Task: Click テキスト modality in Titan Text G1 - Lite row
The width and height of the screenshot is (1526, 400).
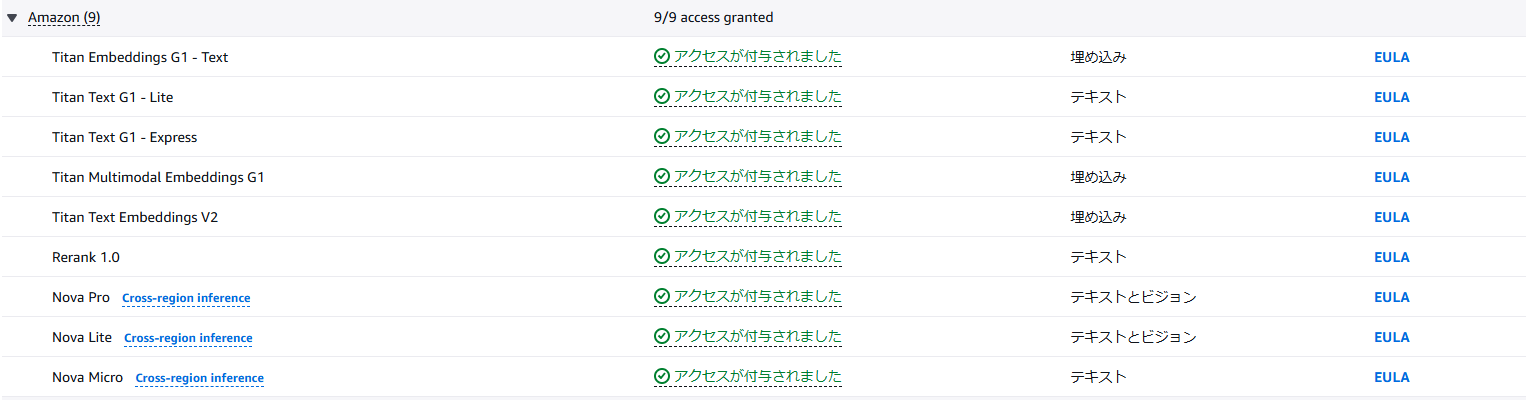Action: click(1098, 97)
